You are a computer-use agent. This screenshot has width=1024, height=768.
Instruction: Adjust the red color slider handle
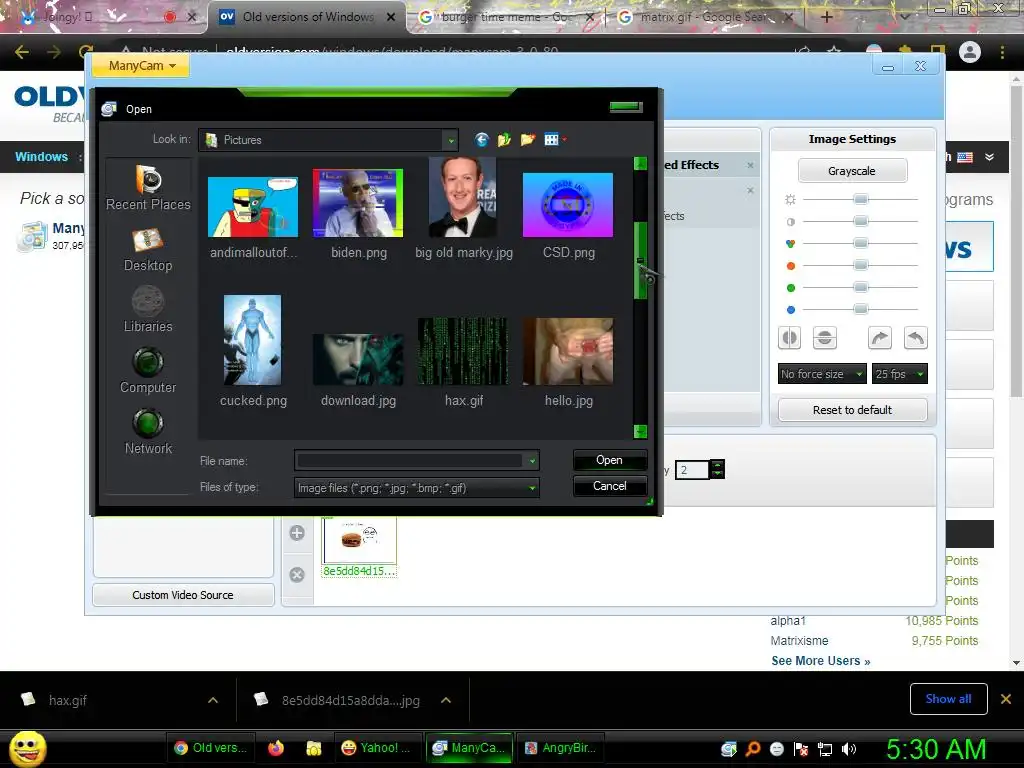pyautogui.click(x=861, y=266)
